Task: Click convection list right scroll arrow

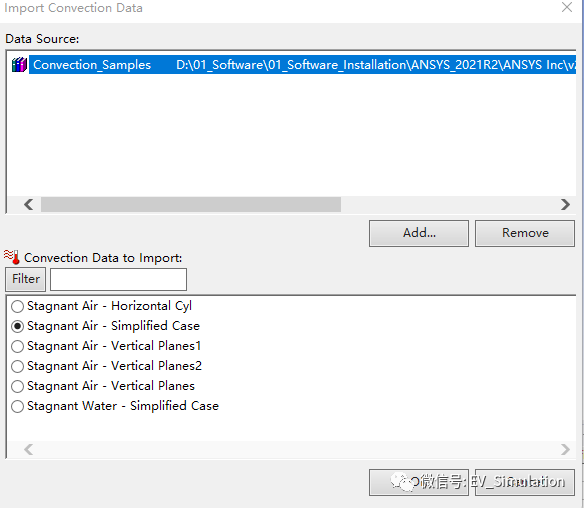Action: tap(565, 450)
